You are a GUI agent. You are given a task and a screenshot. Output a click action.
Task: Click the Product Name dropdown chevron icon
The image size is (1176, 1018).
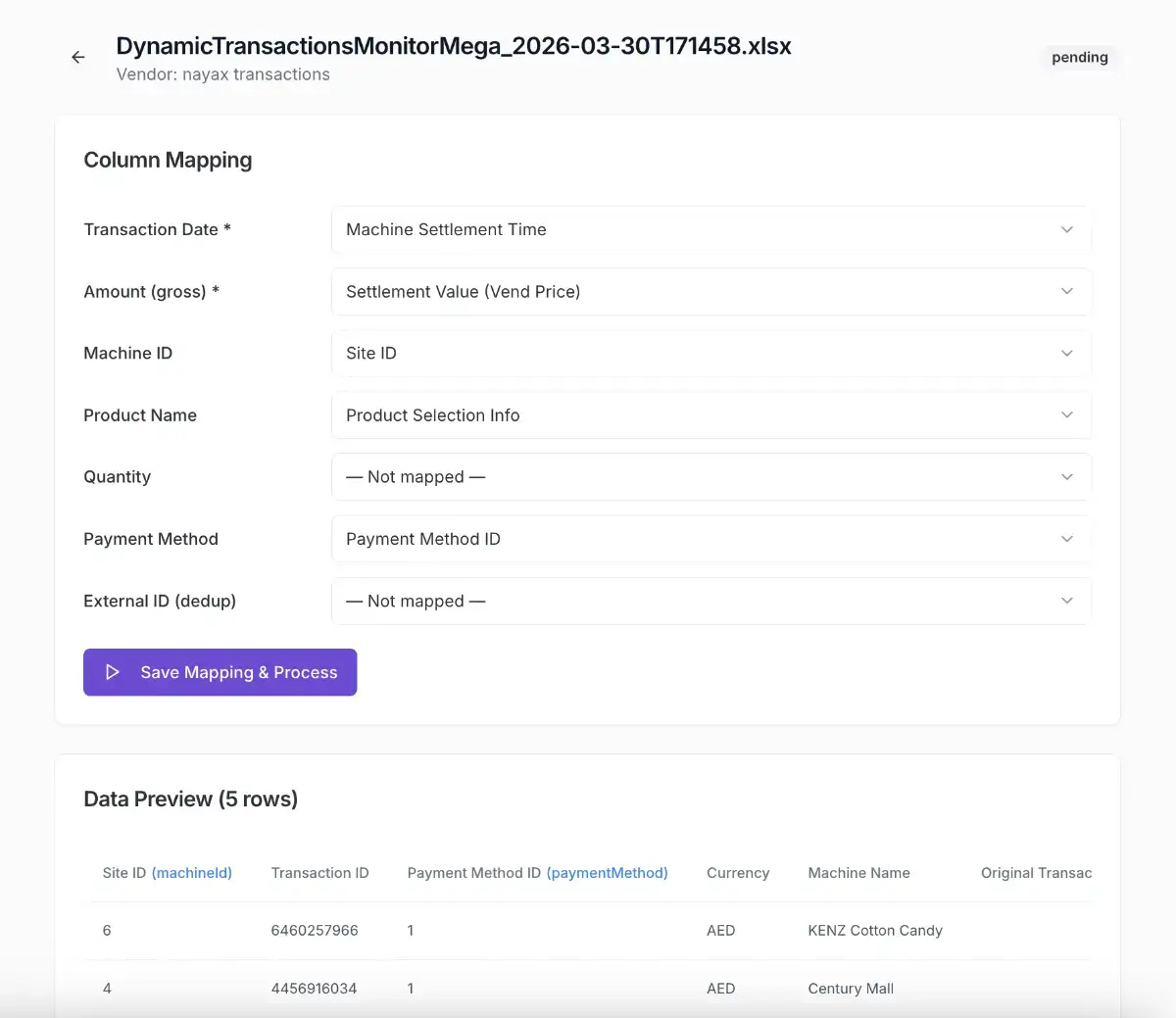point(1067,414)
